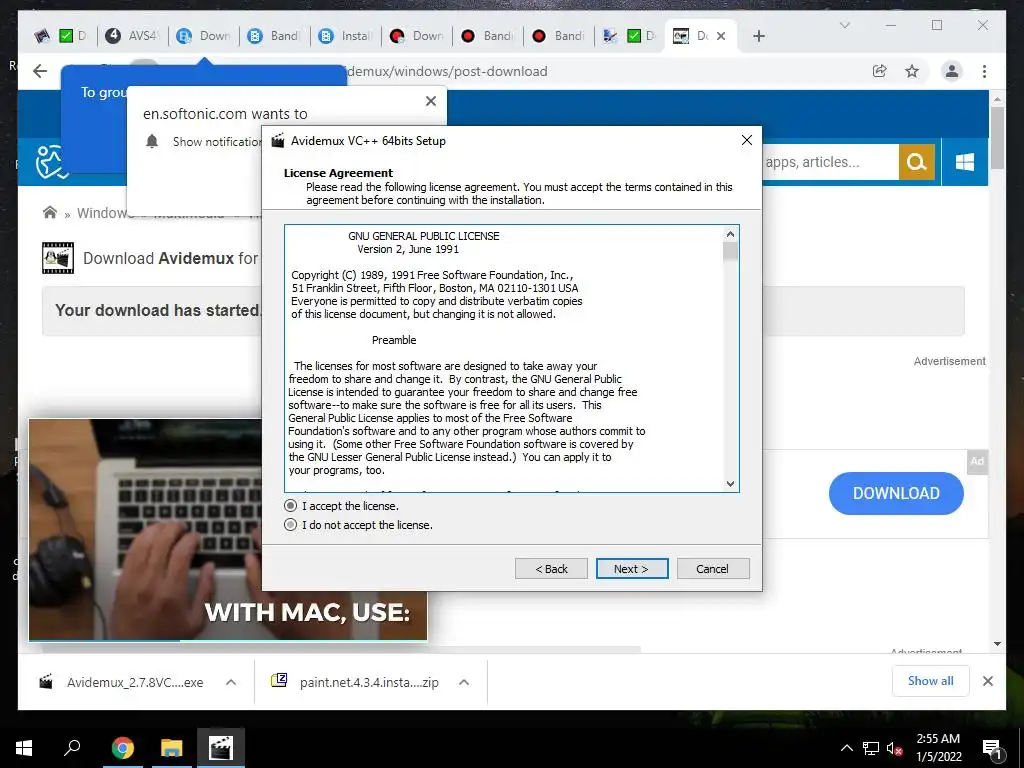This screenshot has width=1024, height=768.
Task: Open taskbar search magnifier
Action: tap(72, 748)
